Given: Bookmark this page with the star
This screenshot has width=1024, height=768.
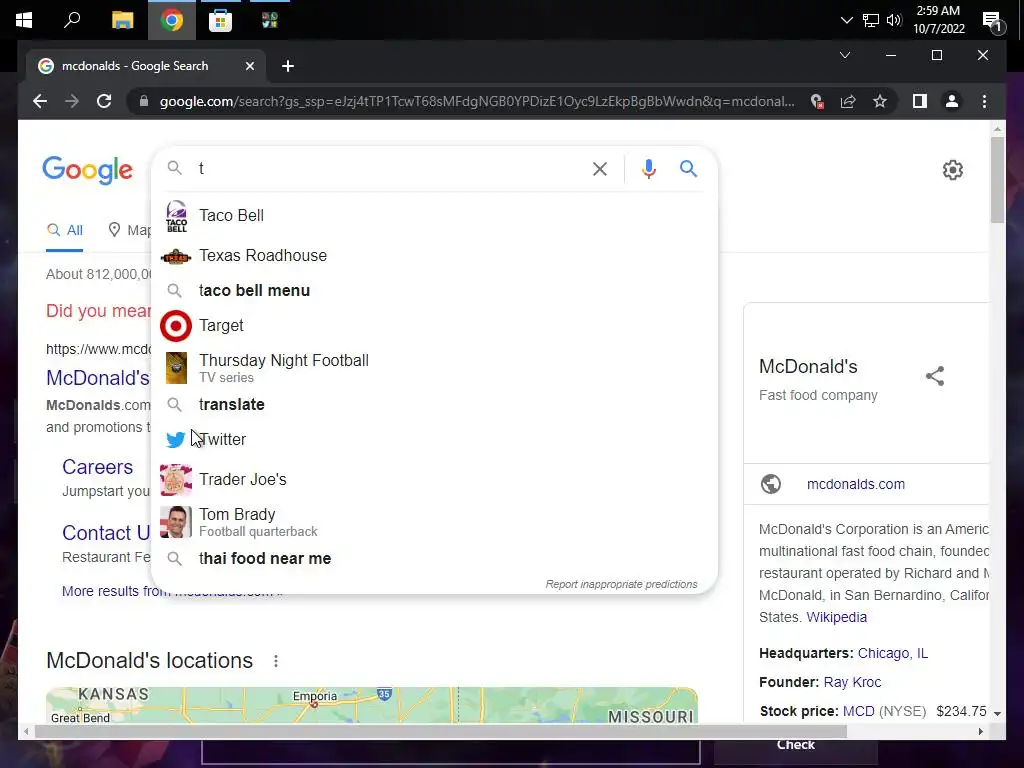Looking at the screenshot, I should tap(880, 101).
